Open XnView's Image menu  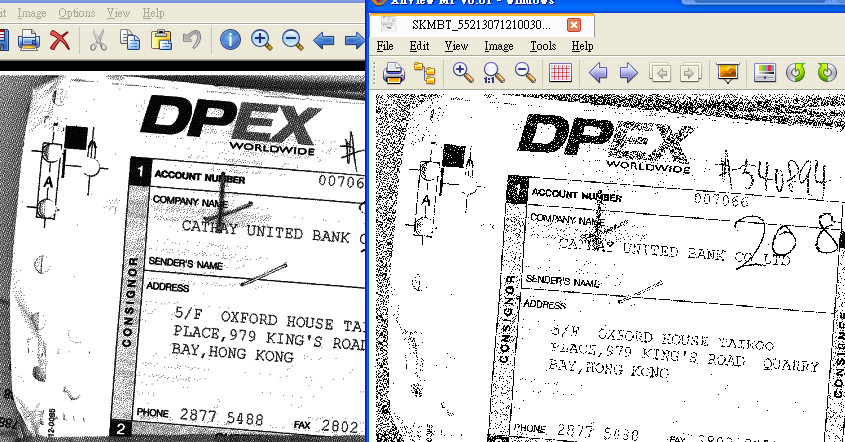498,46
